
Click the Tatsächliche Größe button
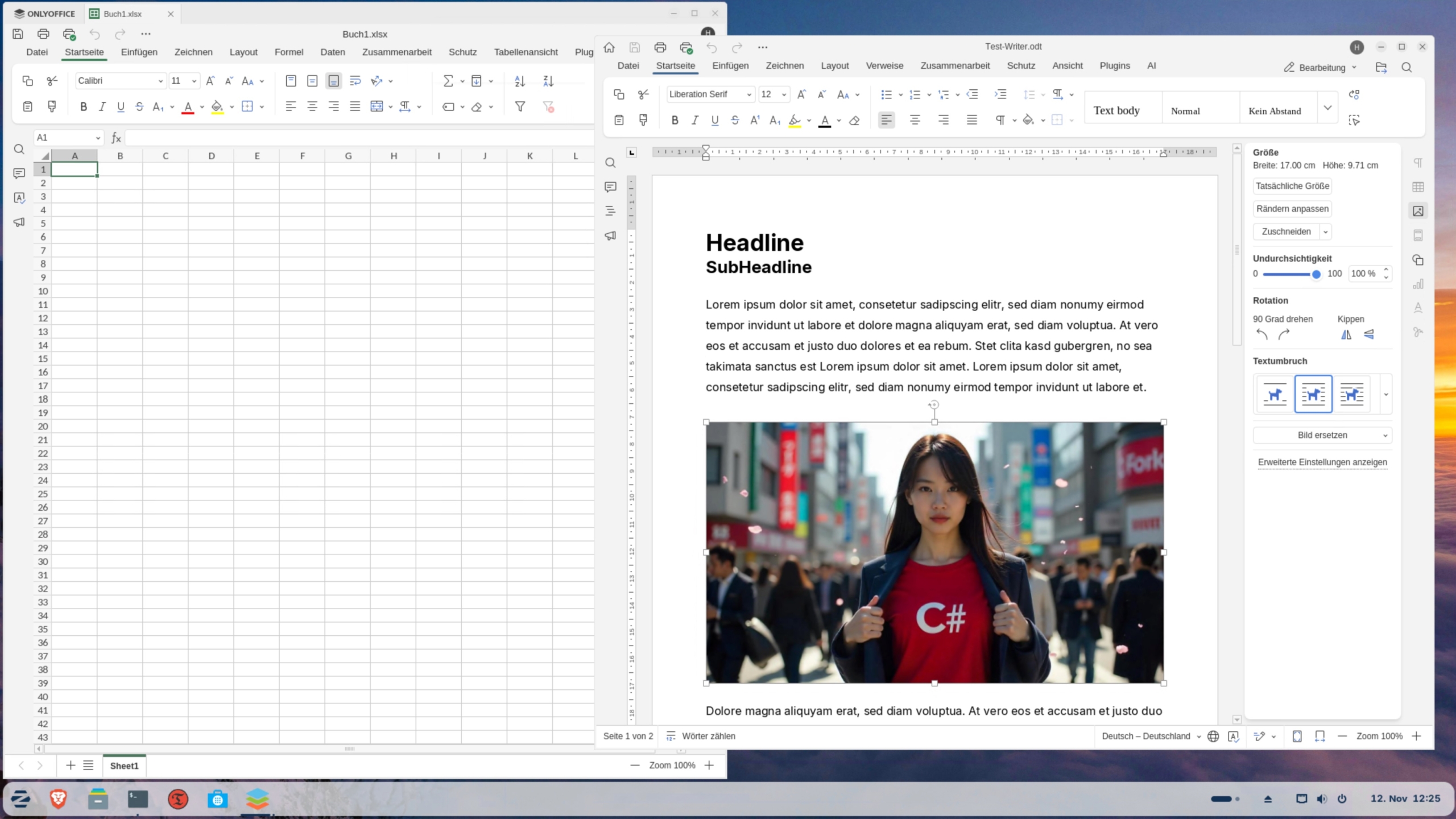(x=1292, y=186)
